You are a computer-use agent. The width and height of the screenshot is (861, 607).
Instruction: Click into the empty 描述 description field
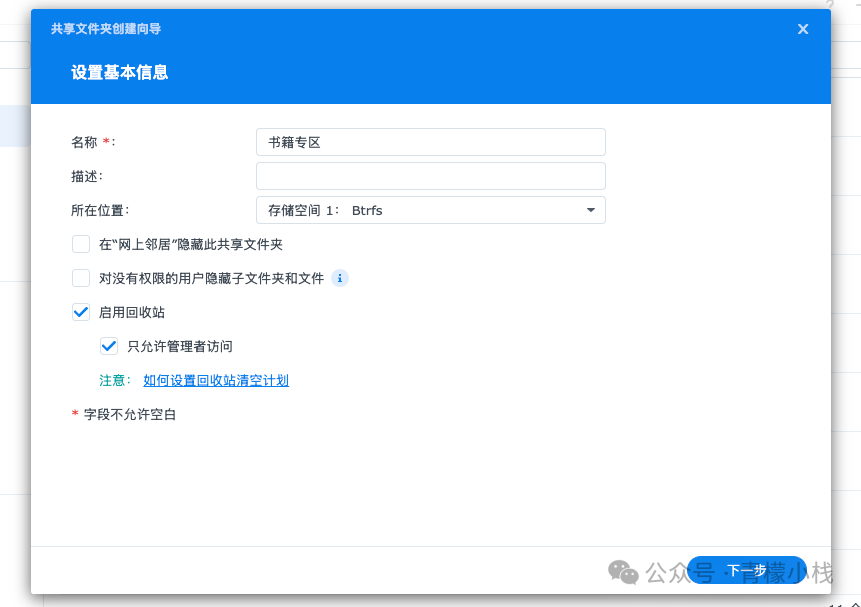coord(430,175)
